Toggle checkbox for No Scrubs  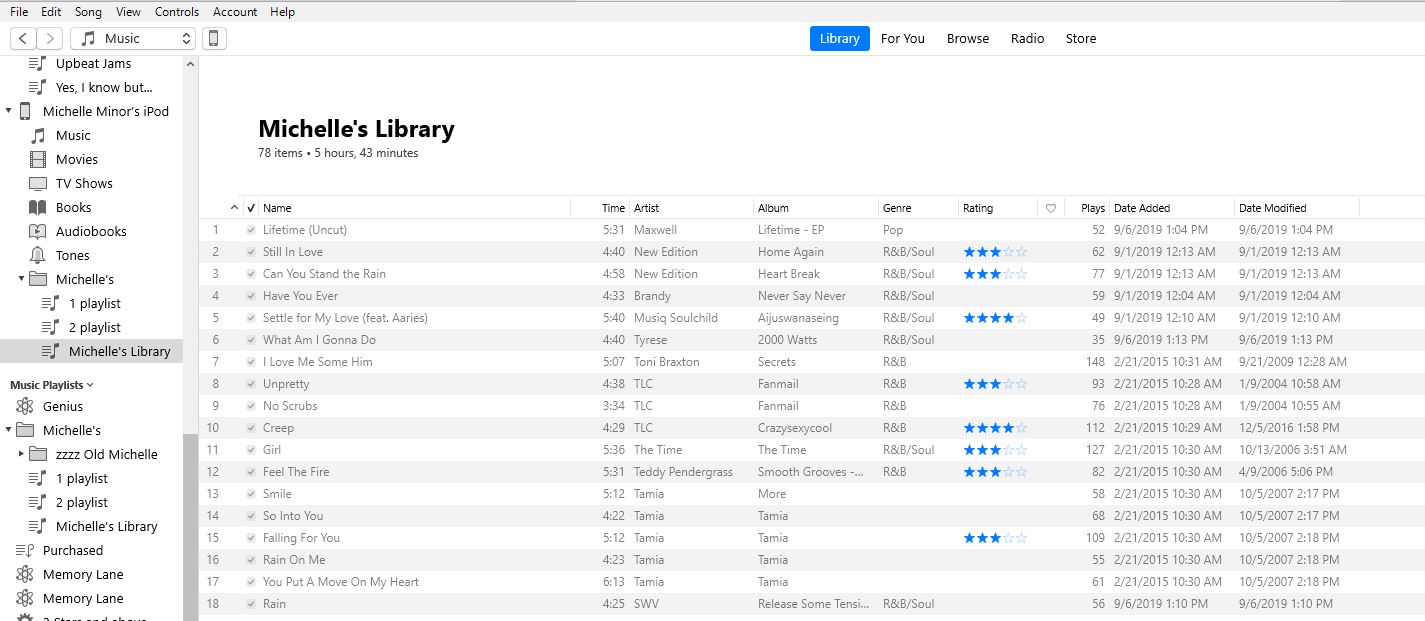tap(251, 406)
